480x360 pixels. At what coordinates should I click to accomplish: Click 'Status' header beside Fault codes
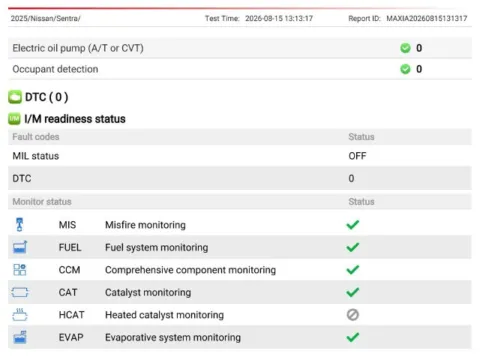pyautogui.click(x=361, y=137)
